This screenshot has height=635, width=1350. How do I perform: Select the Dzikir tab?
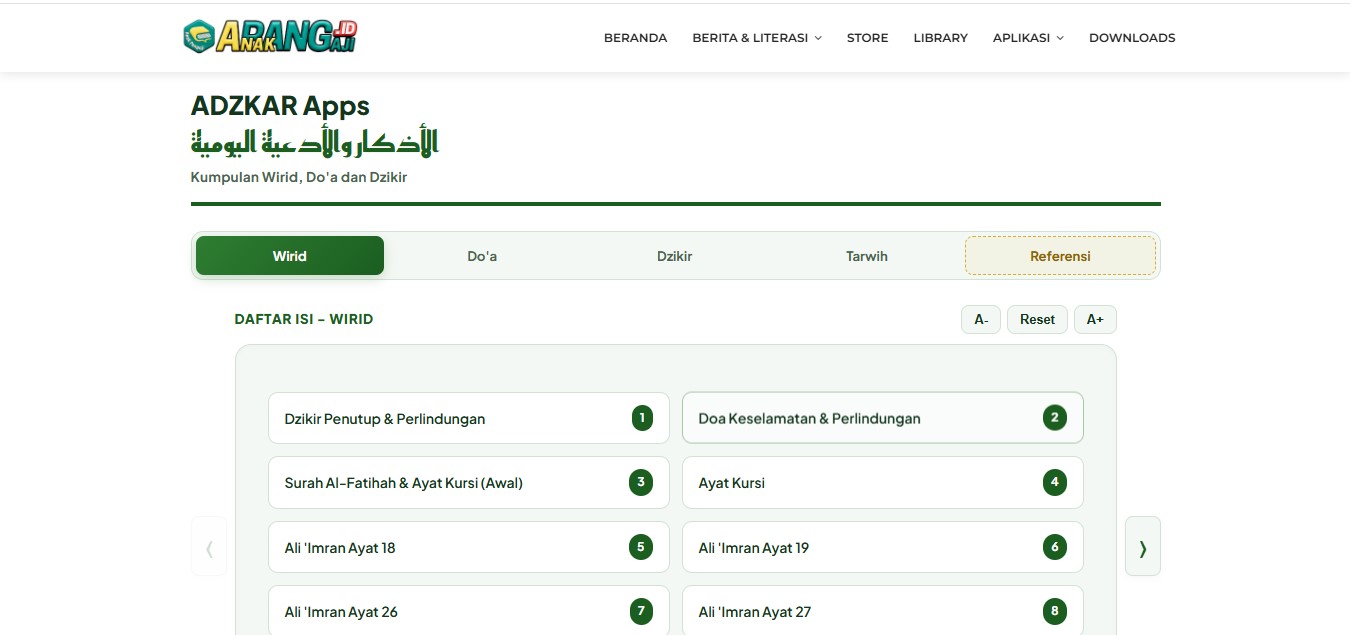tap(675, 256)
